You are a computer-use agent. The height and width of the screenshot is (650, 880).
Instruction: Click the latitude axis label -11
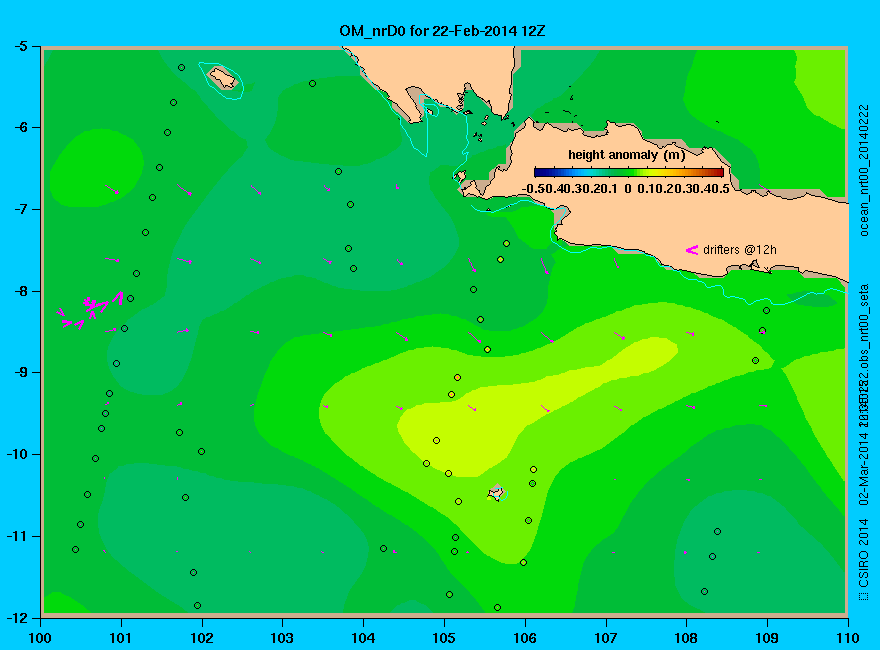(x=16, y=536)
